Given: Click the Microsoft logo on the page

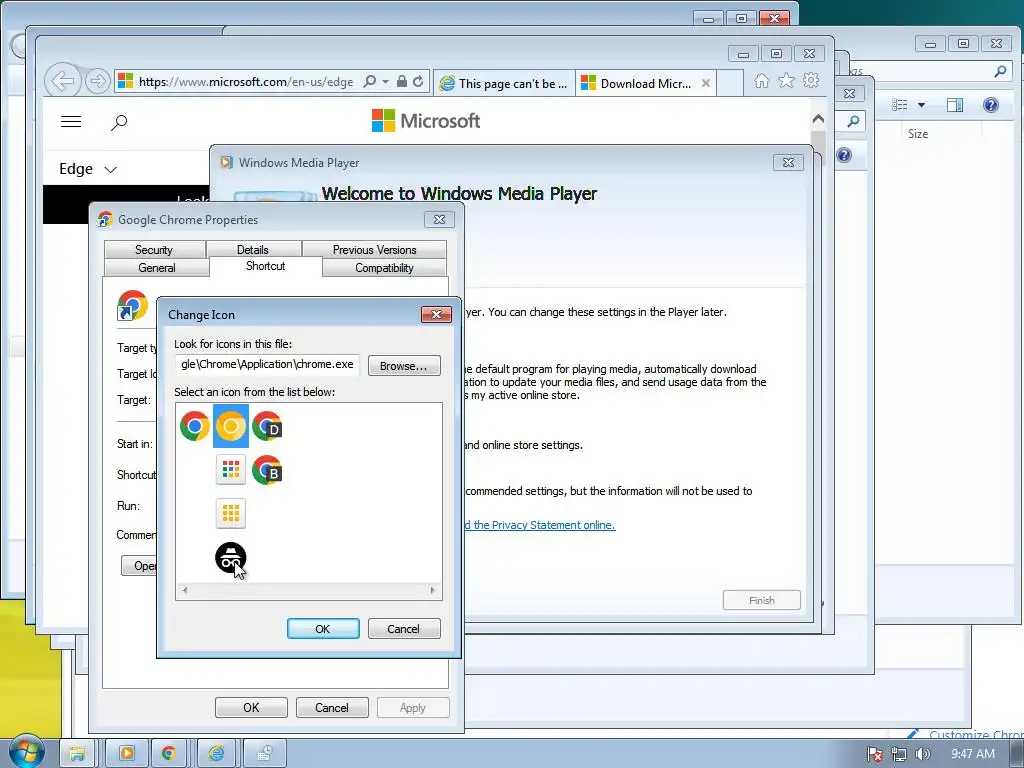Looking at the screenshot, I should pos(426,121).
